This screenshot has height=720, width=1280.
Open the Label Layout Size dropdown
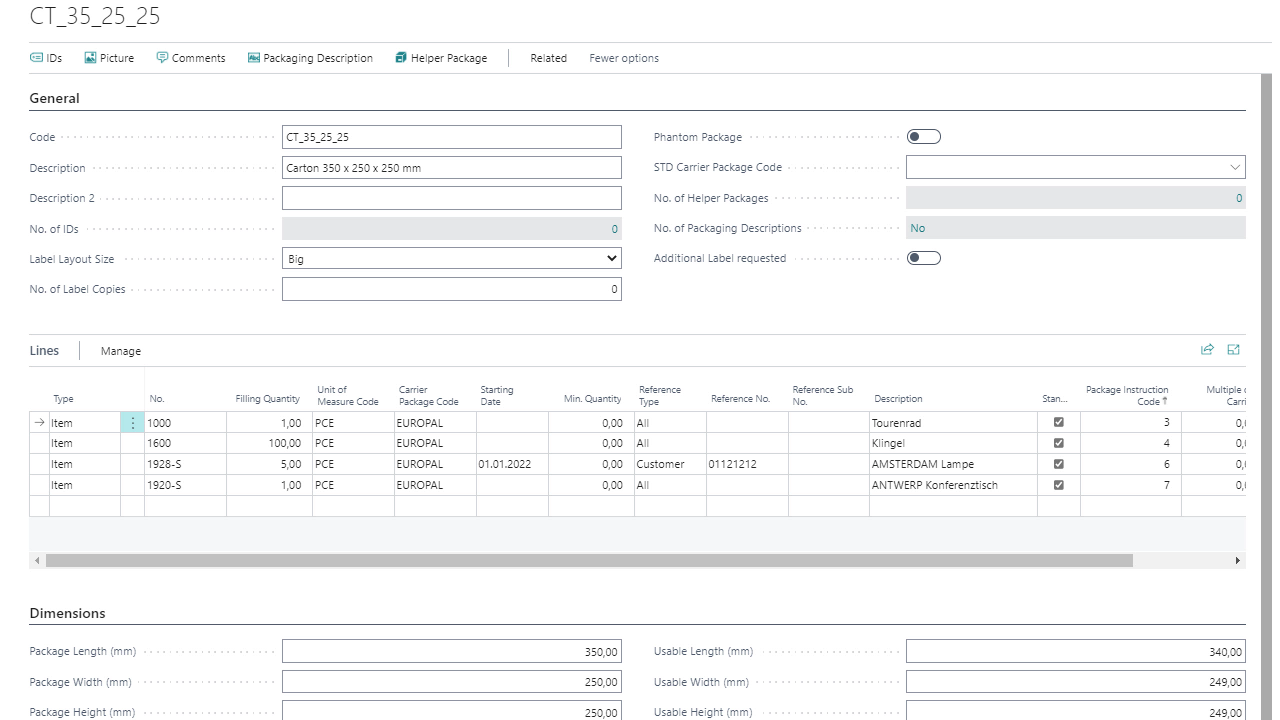coord(452,259)
